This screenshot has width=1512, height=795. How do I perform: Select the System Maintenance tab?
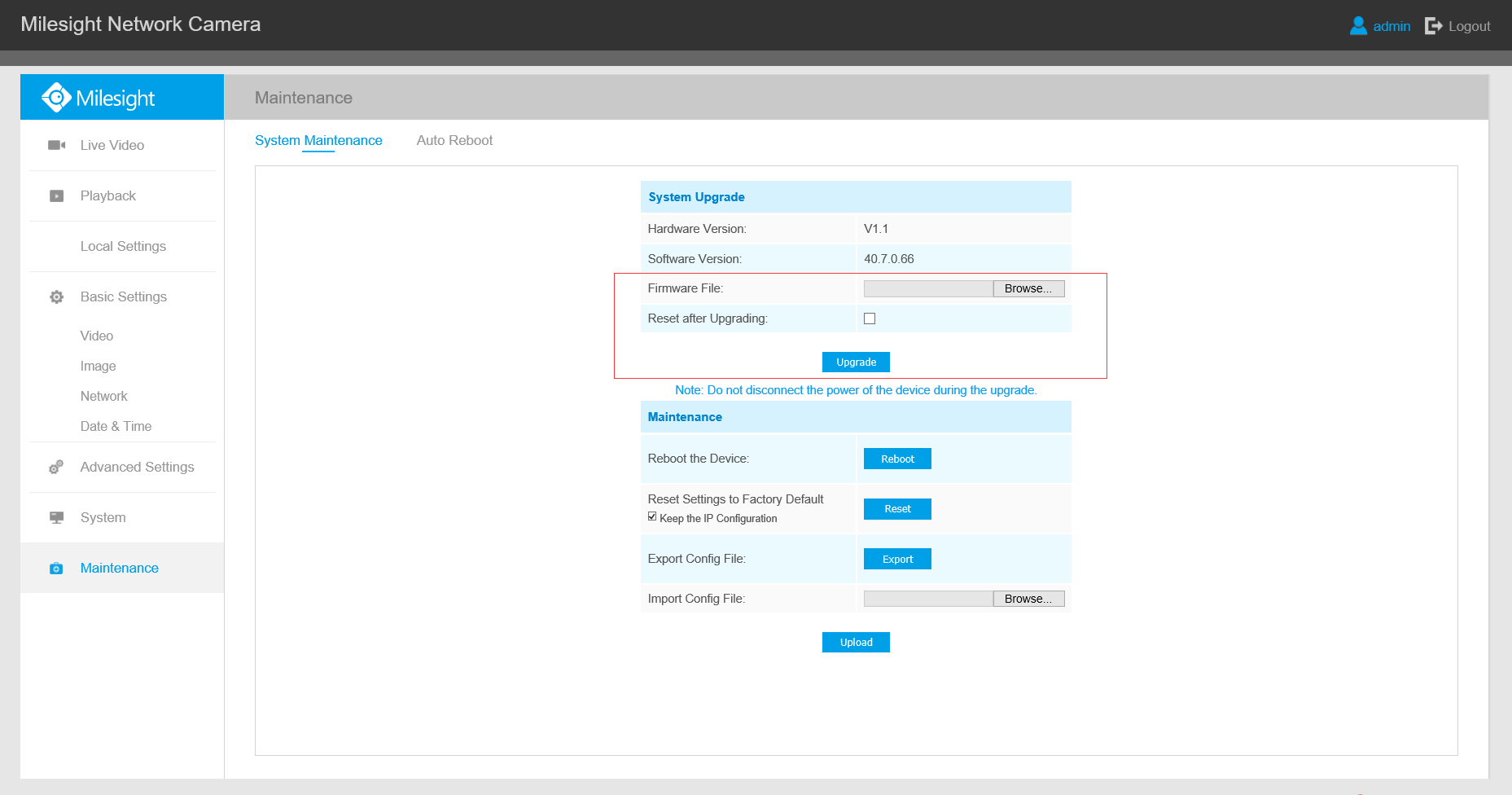318,140
